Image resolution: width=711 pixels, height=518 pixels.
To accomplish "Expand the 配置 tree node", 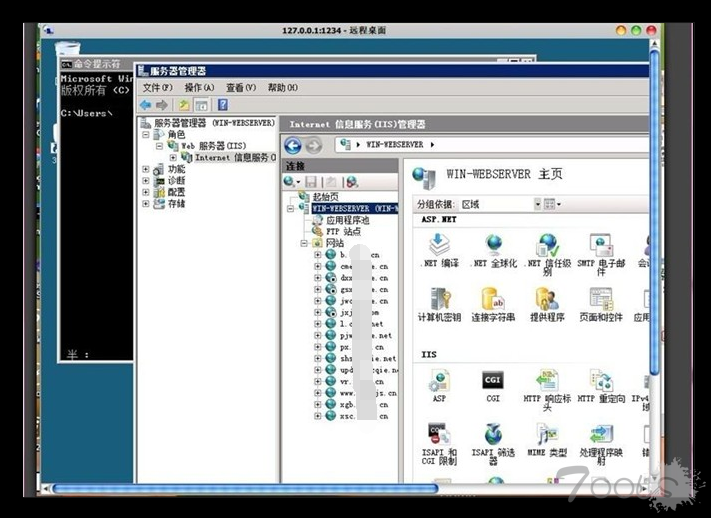I will tap(146, 192).
